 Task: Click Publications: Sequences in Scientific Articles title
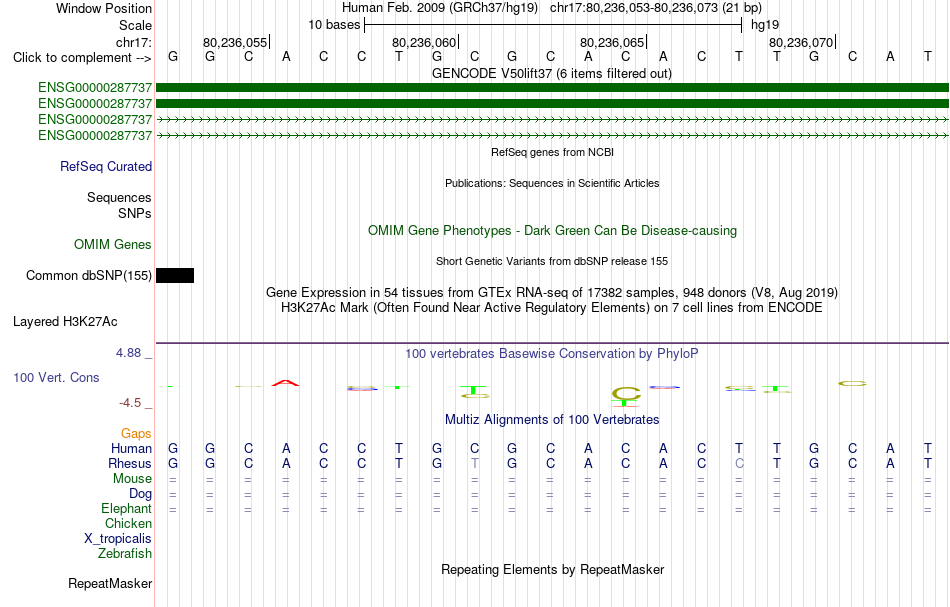click(x=552, y=183)
